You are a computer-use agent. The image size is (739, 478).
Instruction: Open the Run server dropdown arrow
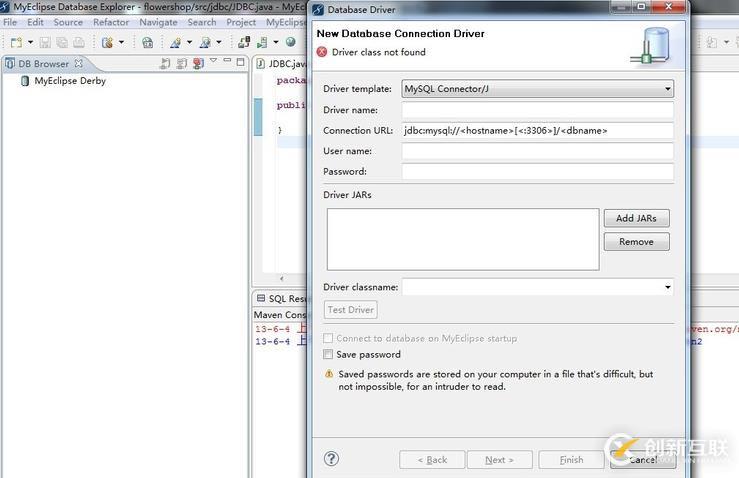pos(276,42)
